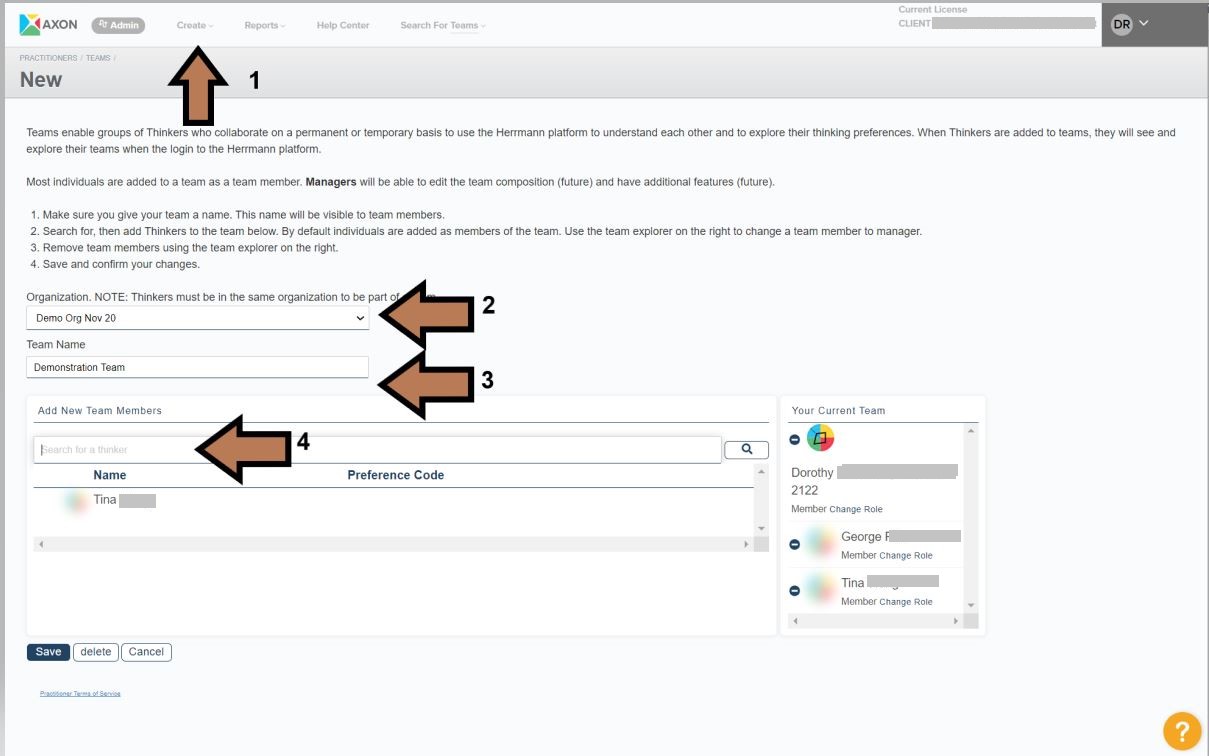Screen dimensions: 1209x756
Task: Remove George using the minus icon
Action: coord(795,545)
